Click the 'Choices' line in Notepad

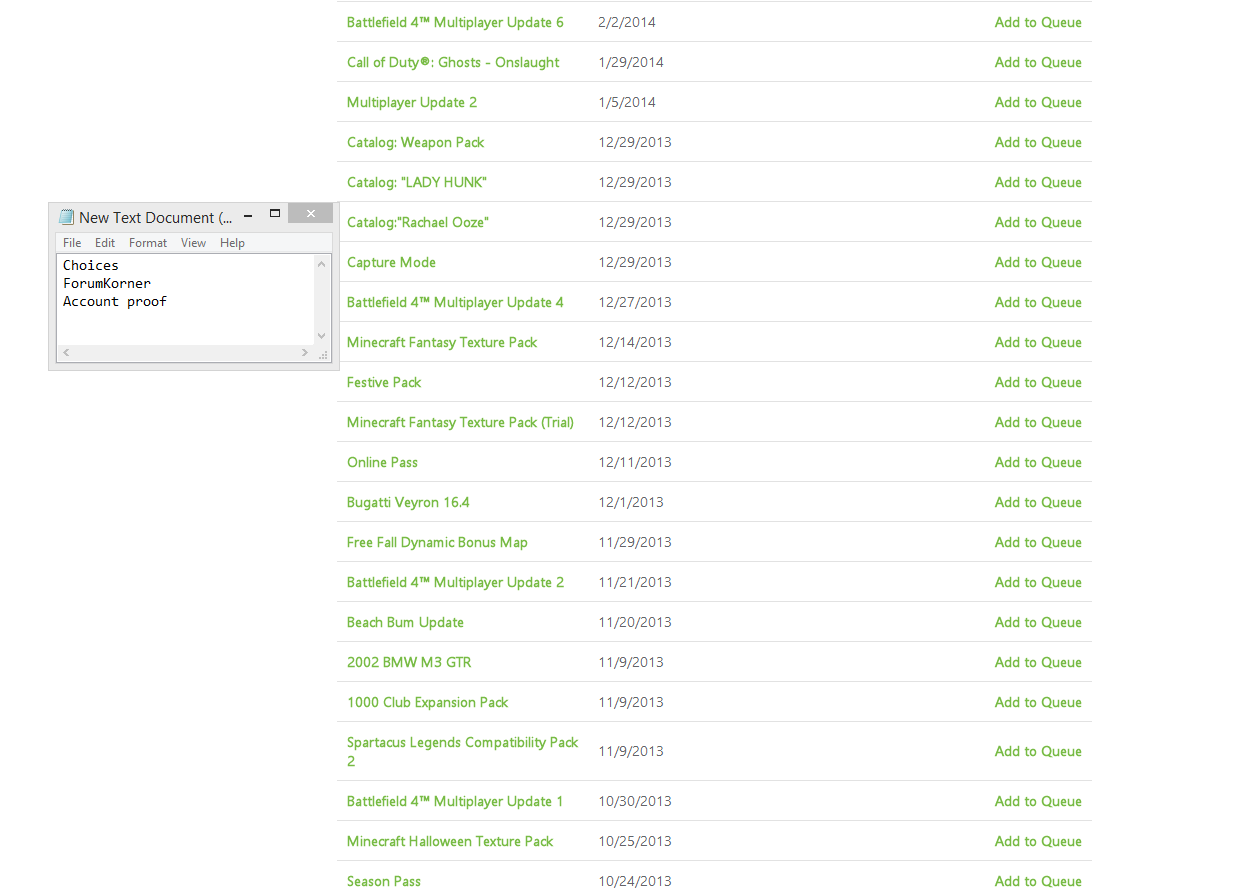coord(91,265)
